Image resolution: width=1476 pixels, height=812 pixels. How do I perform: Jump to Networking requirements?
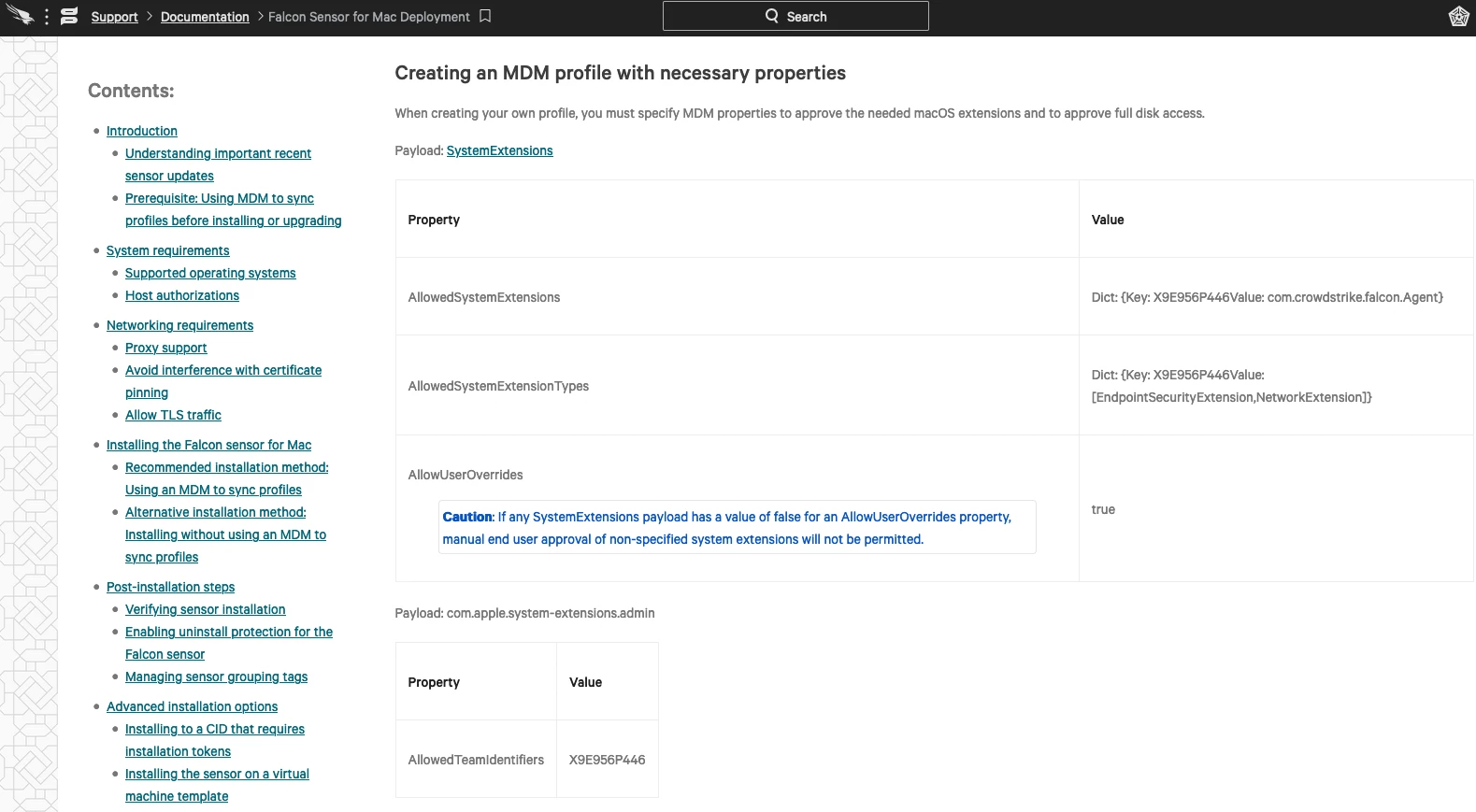pyautogui.click(x=179, y=325)
